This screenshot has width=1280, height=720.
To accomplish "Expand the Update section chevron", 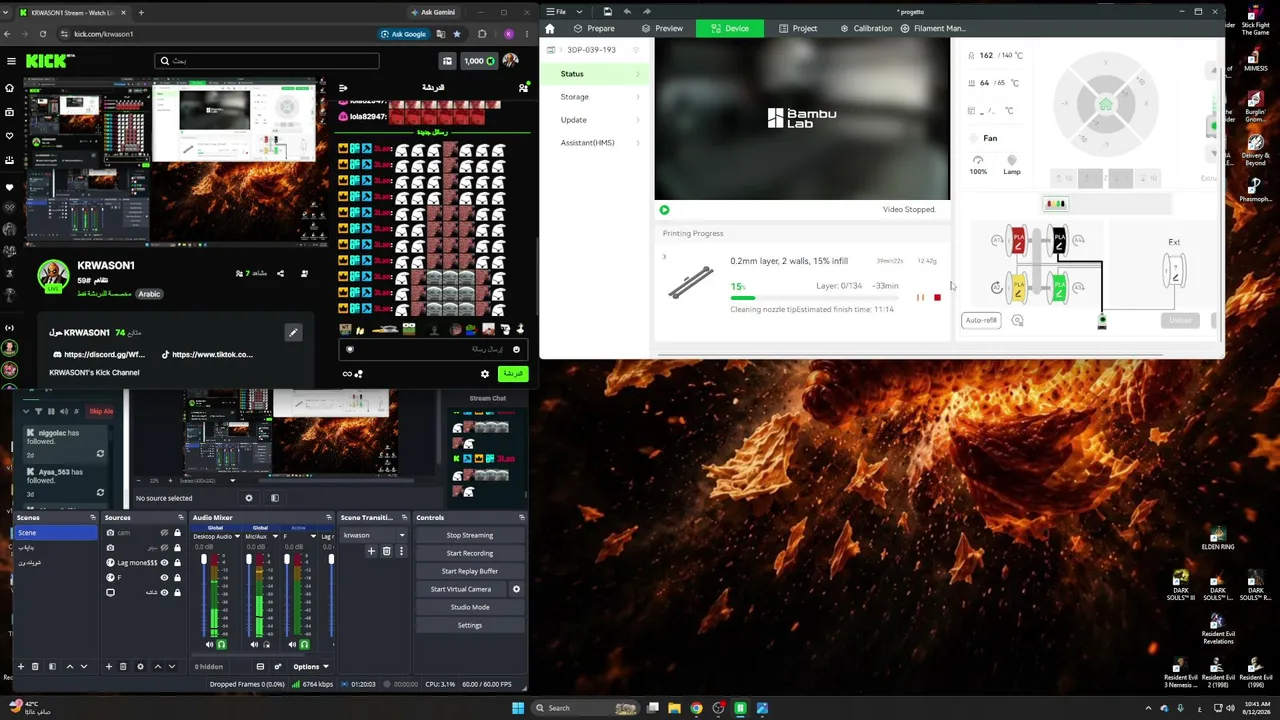I will coord(638,120).
